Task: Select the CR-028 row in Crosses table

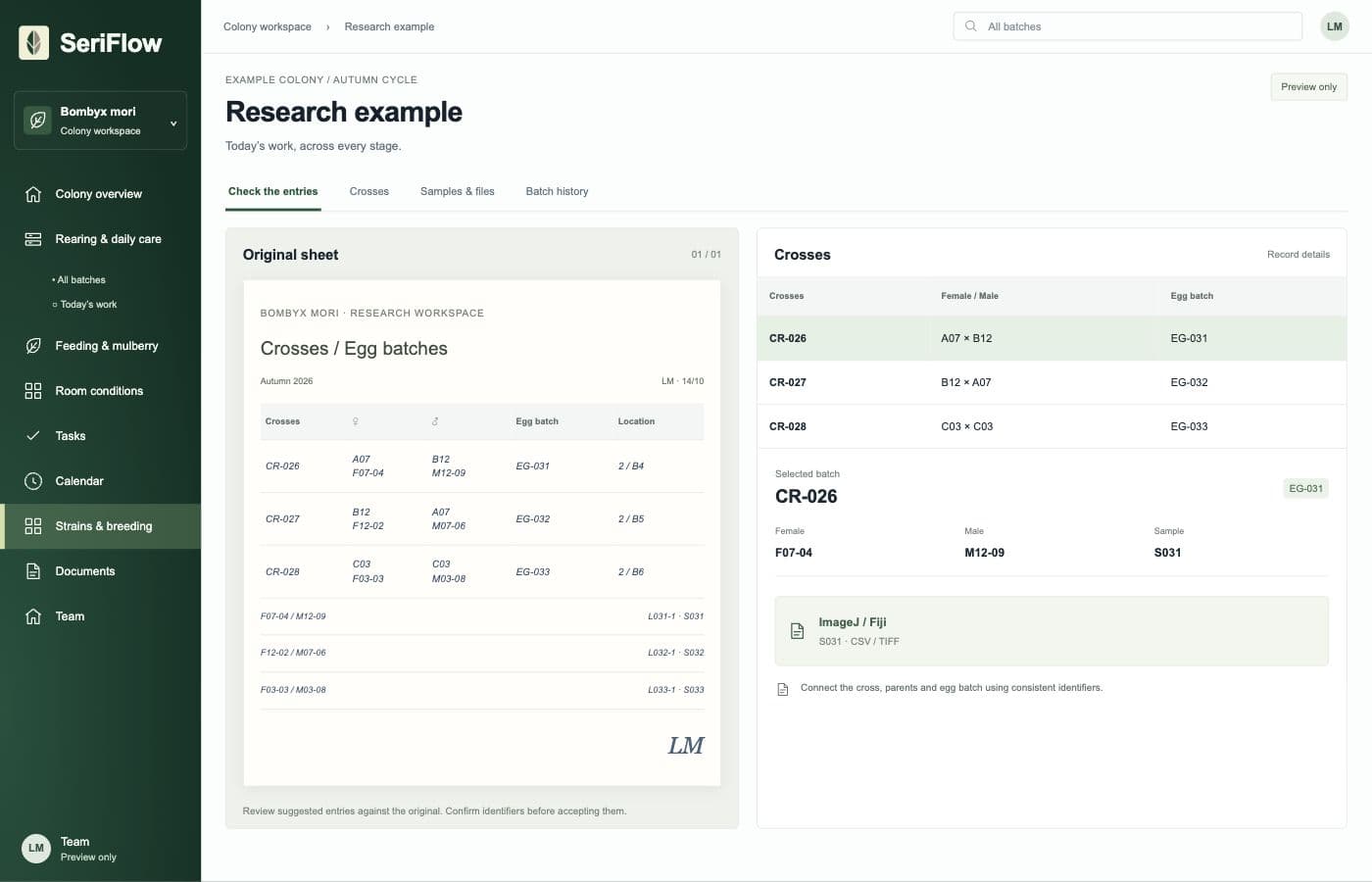Action: [x=1052, y=426]
